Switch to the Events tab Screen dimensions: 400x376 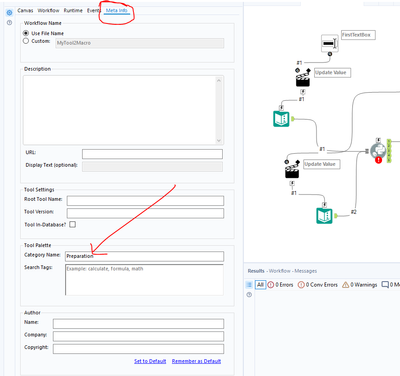[94, 10]
